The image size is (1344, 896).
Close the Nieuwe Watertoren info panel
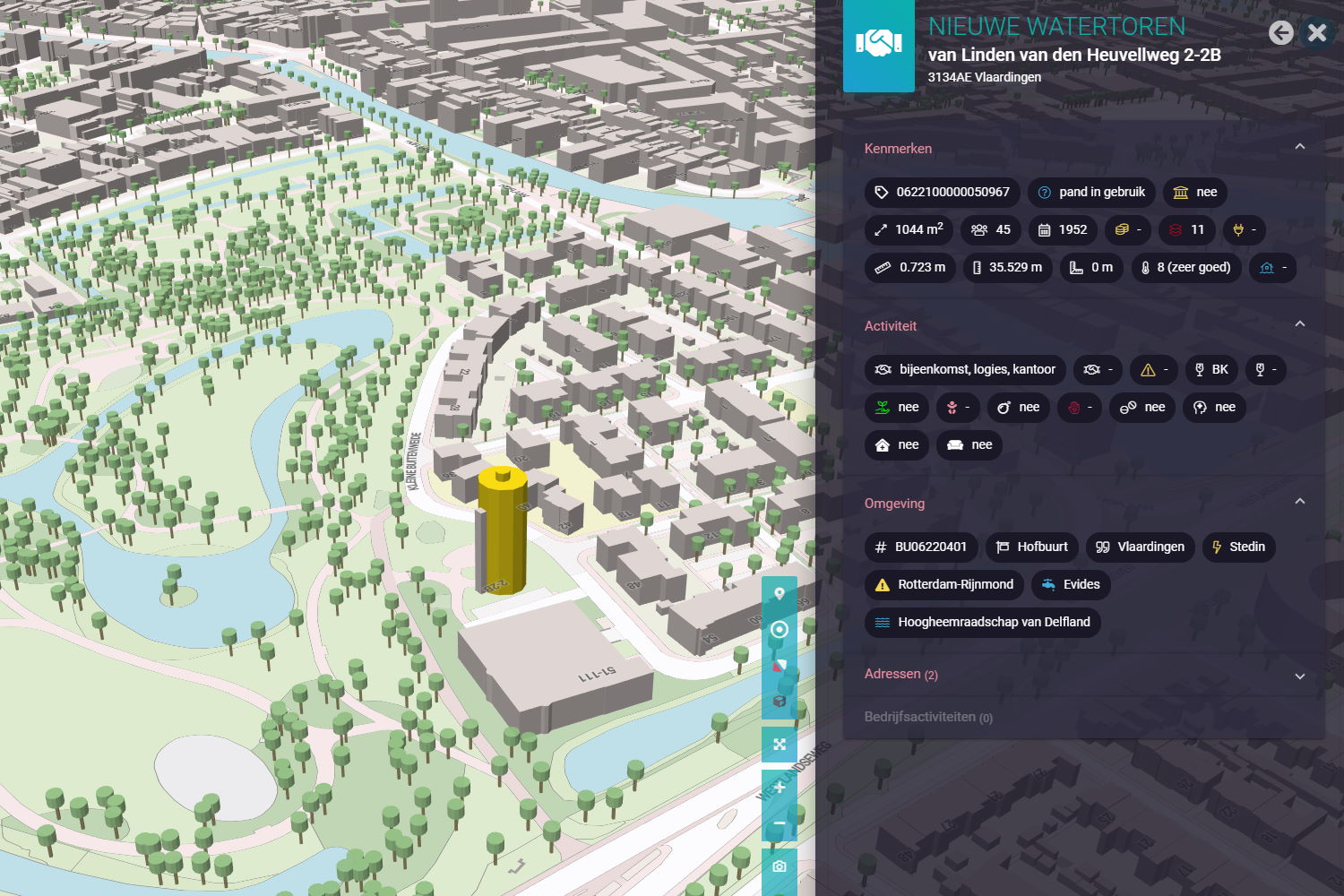click(x=1317, y=33)
